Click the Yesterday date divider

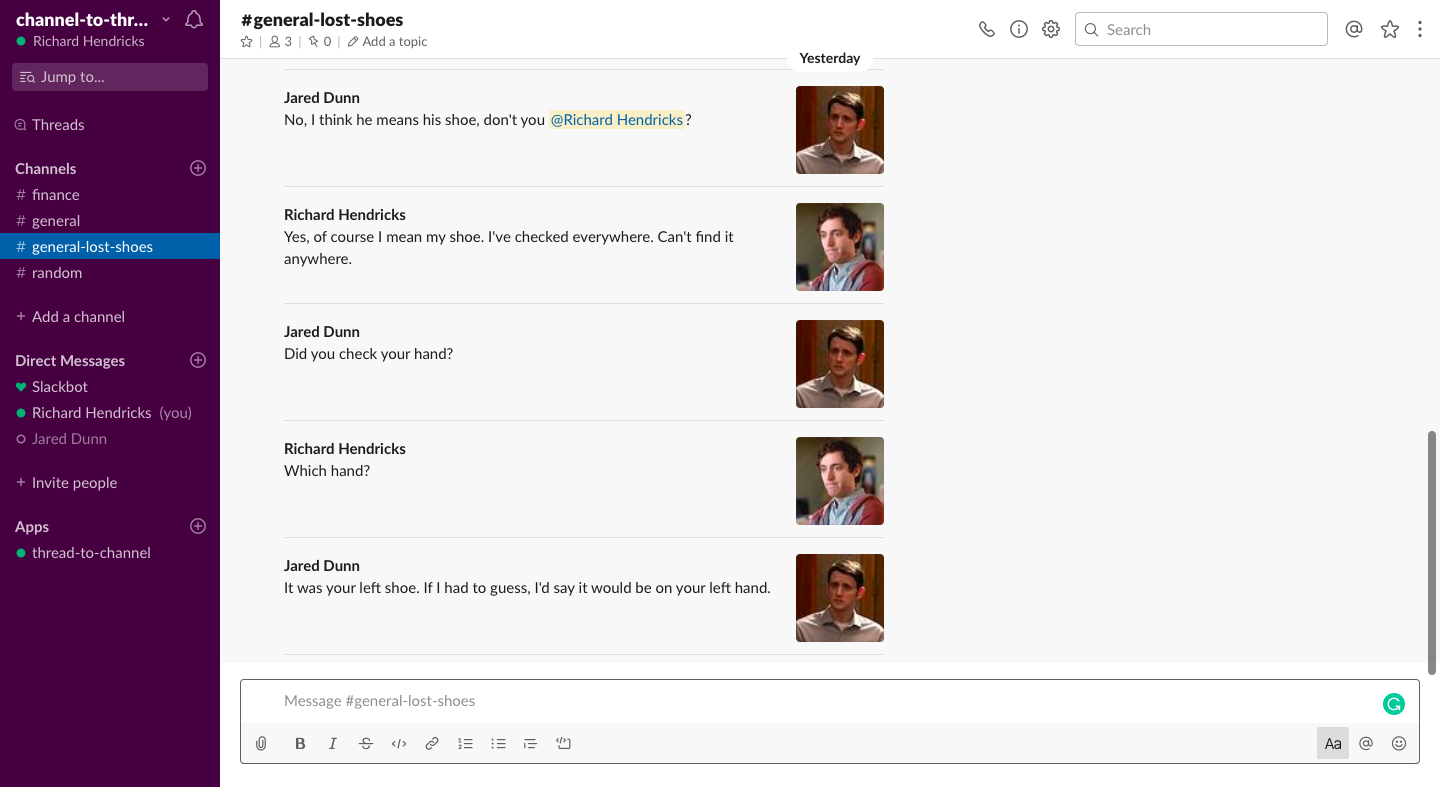[x=830, y=59]
